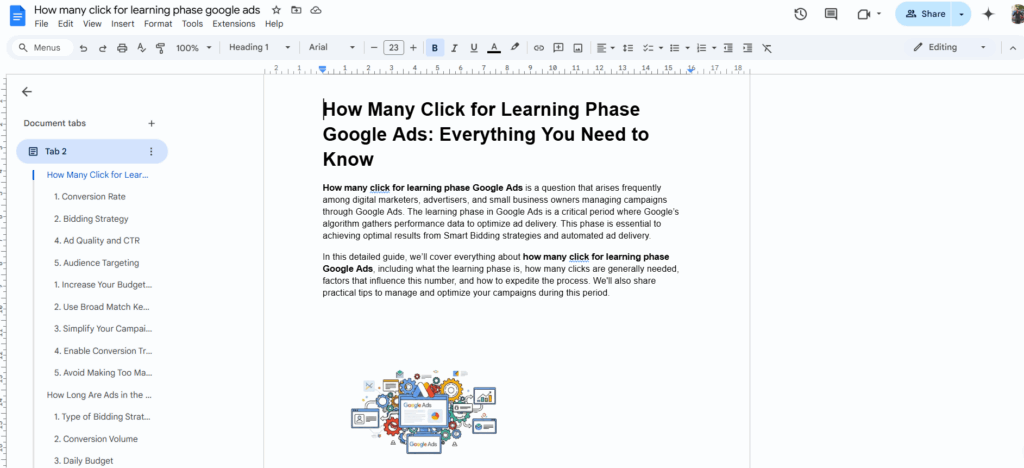Screen dimensions: 1024x468
Task: Toggle bold formatting
Action: pos(435,48)
